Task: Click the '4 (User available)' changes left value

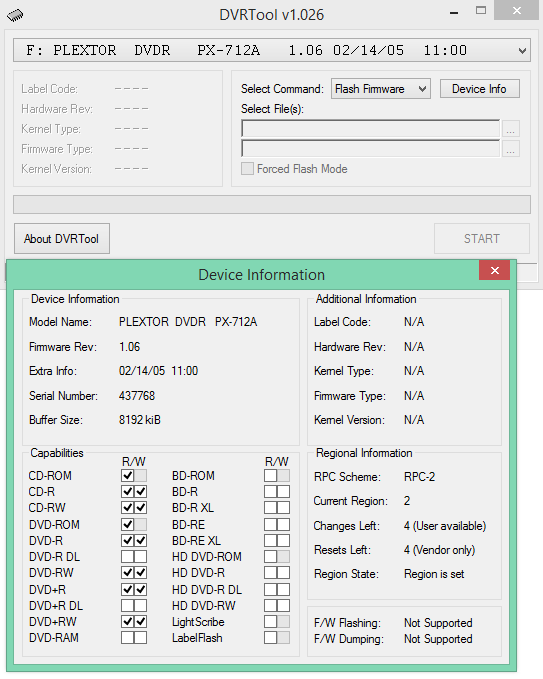Action: (445, 526)
